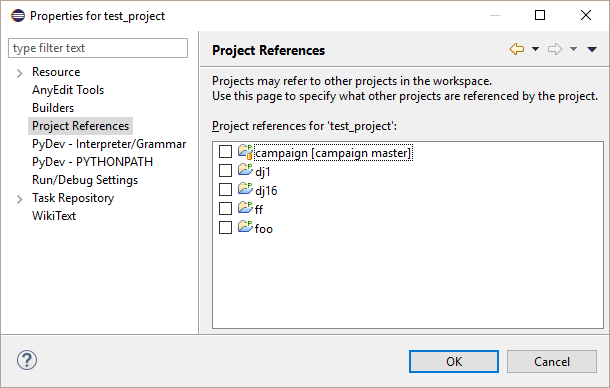Check the campaign project reference checkbox
Viewport: 610px width, 388px height.
pyautogui.click(x=225, y=152)
